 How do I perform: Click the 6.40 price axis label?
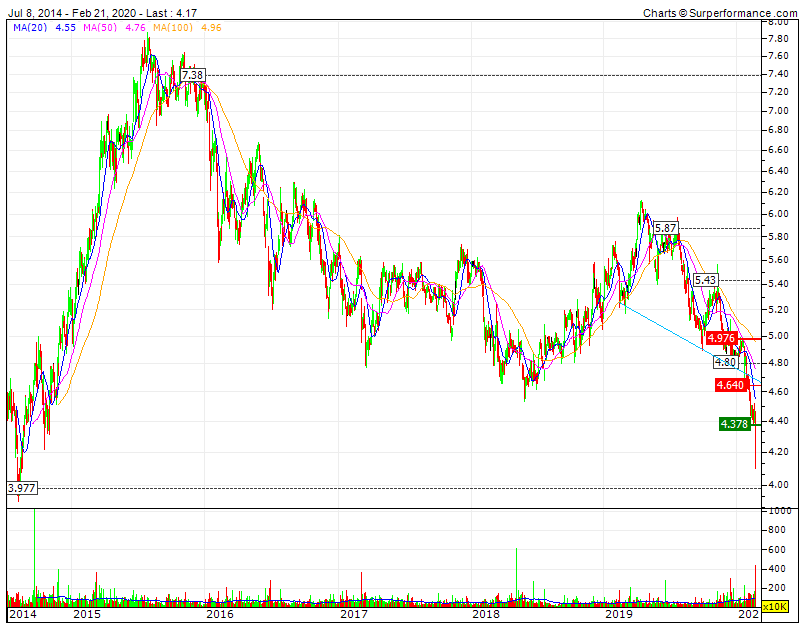[x=778, y=170]
